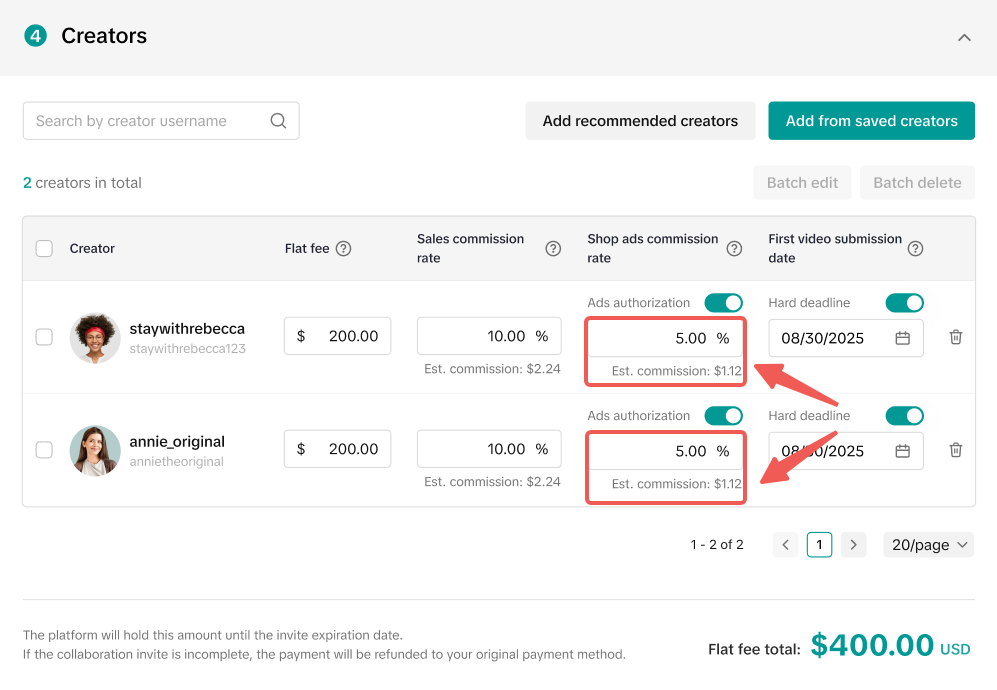Image resolution: width=997 pixels, height=690 pixels.
Task: Click Sales commission rate info icon
Action: pos(553,249)
